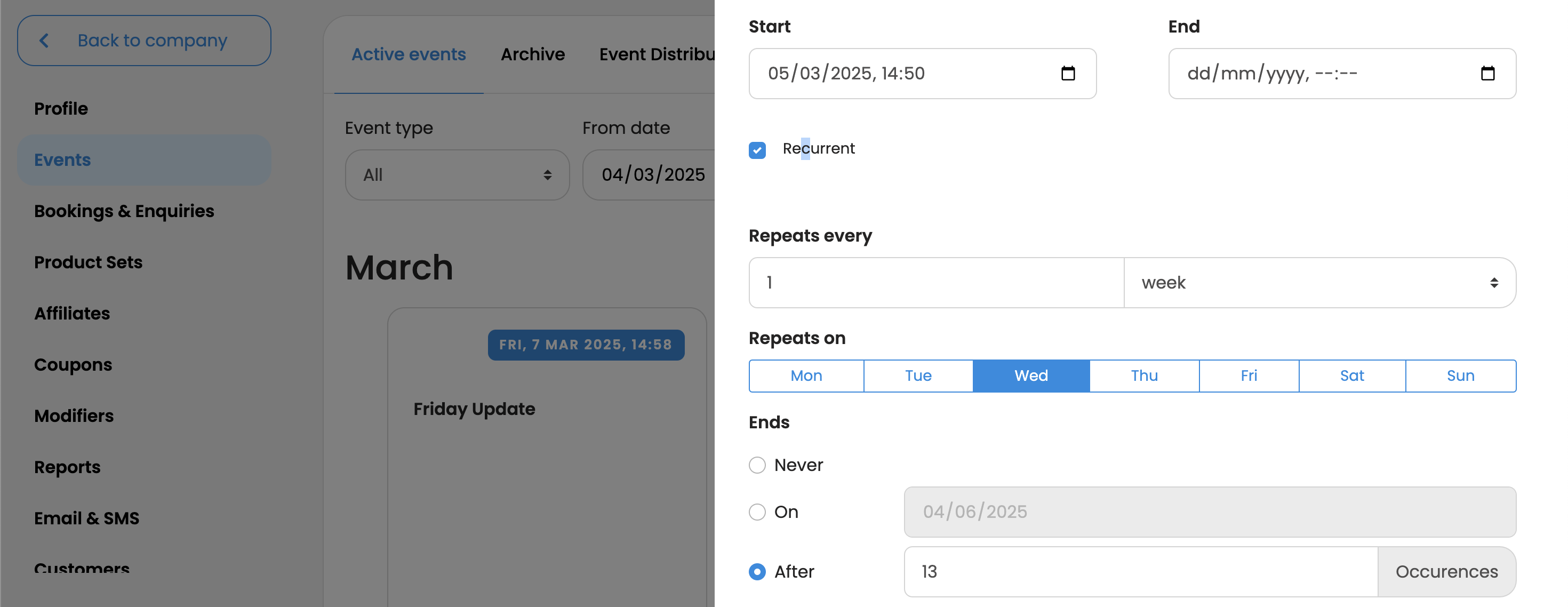Click the Repeats every number field
Screen dimensions: 1568x607
[x=935, y=283]
